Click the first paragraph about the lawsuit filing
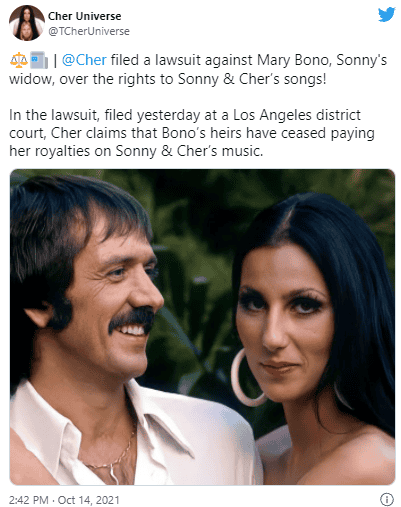Image resolution: width=401 pixels, height=507 pixels. click(198, 70)
